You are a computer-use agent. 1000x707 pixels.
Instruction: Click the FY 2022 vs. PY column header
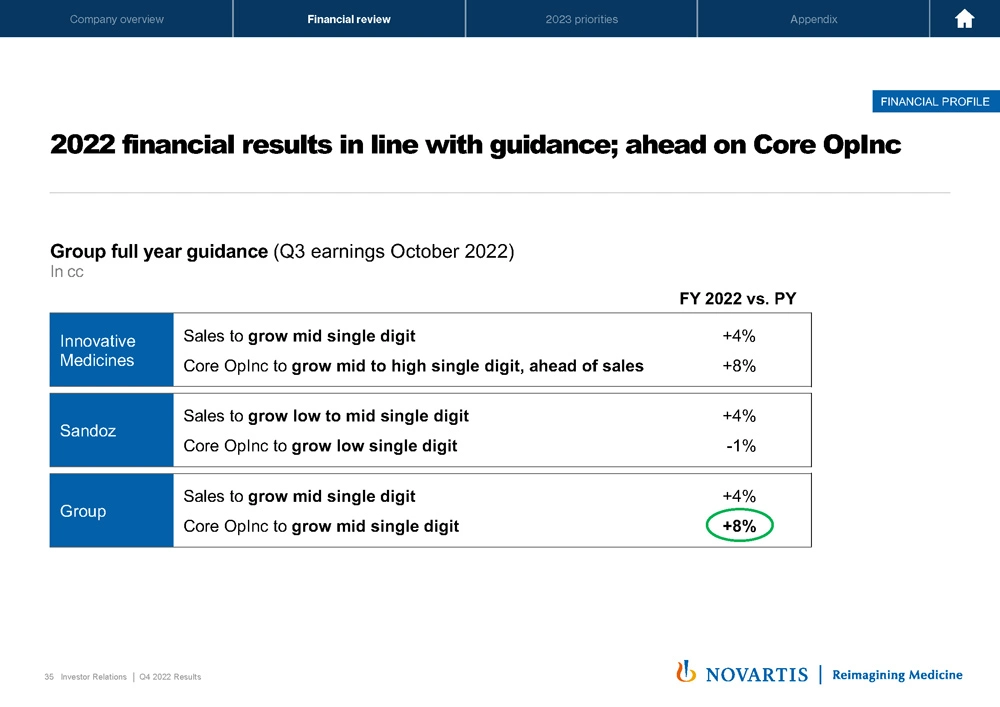(x=738, y=297)
